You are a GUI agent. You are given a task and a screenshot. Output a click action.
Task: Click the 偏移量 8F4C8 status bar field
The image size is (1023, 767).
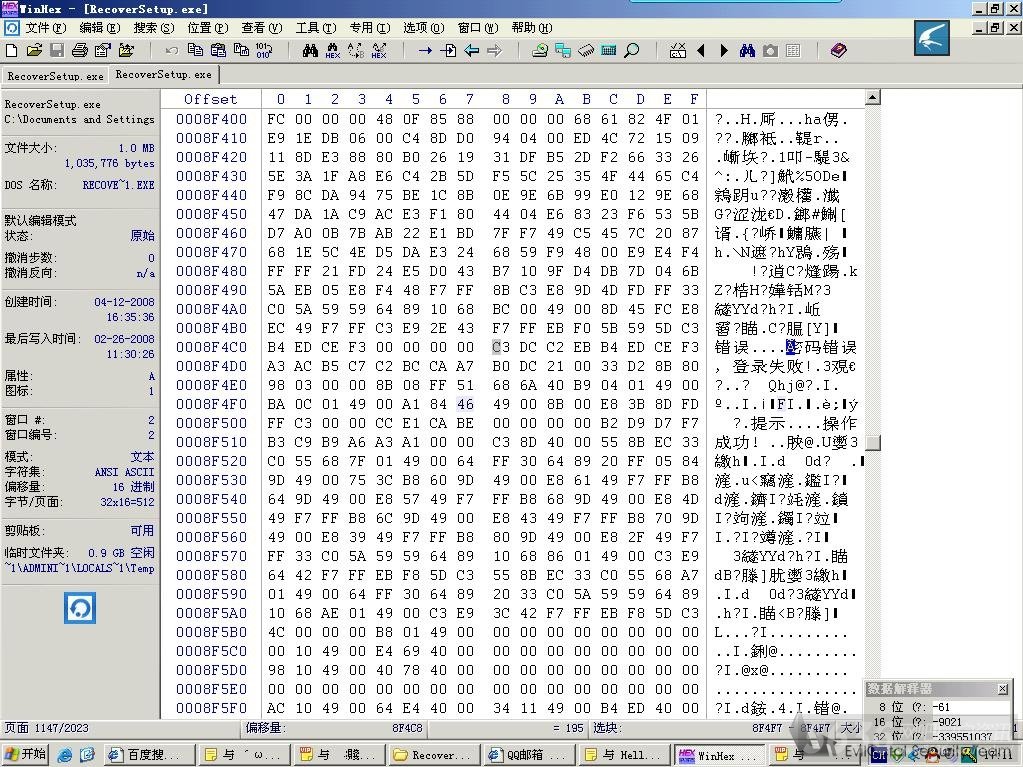[333, 728]
